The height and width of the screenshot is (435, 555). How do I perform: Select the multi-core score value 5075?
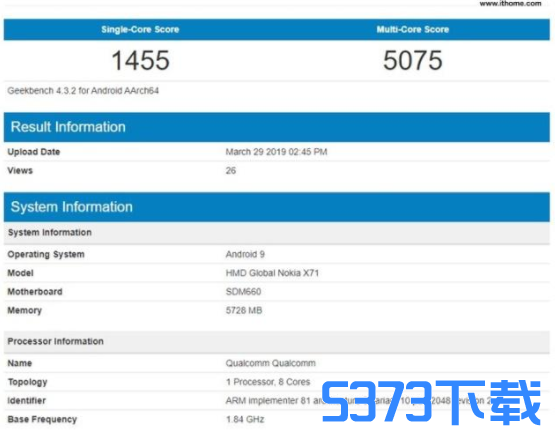pyautogui.click(x=413, y=61)
